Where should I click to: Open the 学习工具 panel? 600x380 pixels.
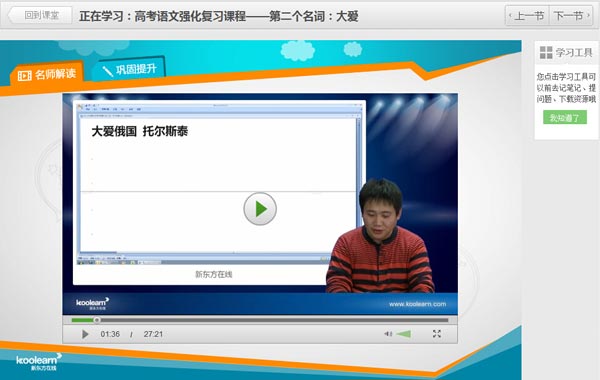pyautogui.click(x=566, y=53)
